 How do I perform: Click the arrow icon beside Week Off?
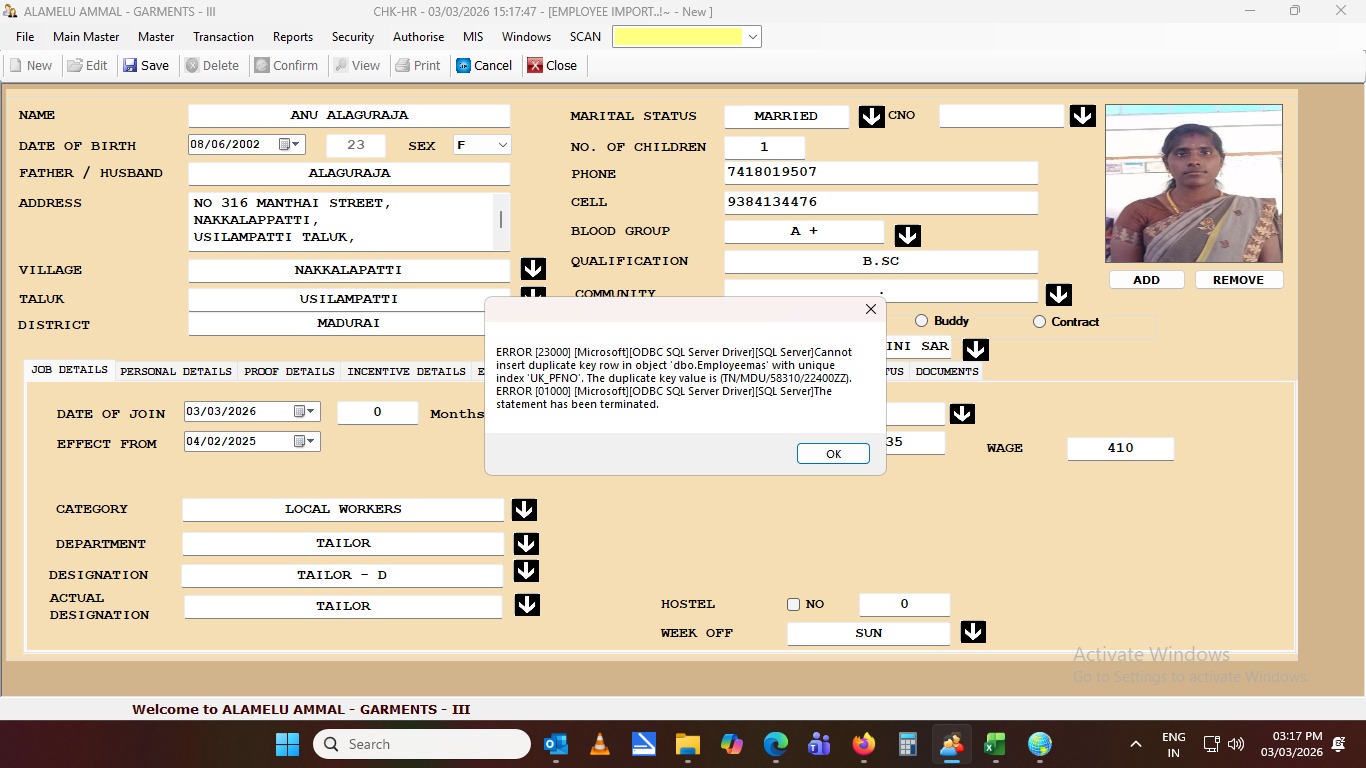coord(973,632)
